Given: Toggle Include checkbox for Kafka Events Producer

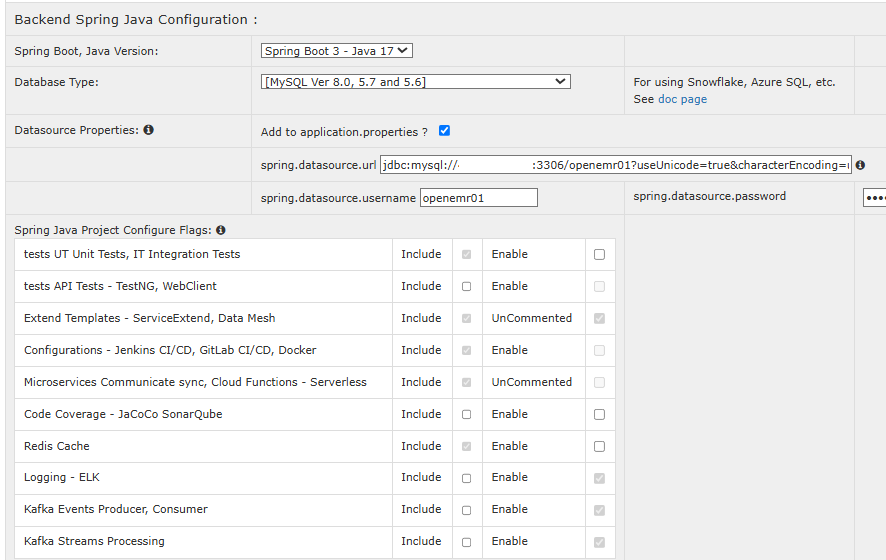Looking at the screenshot, I should click(x=466, y=510).
